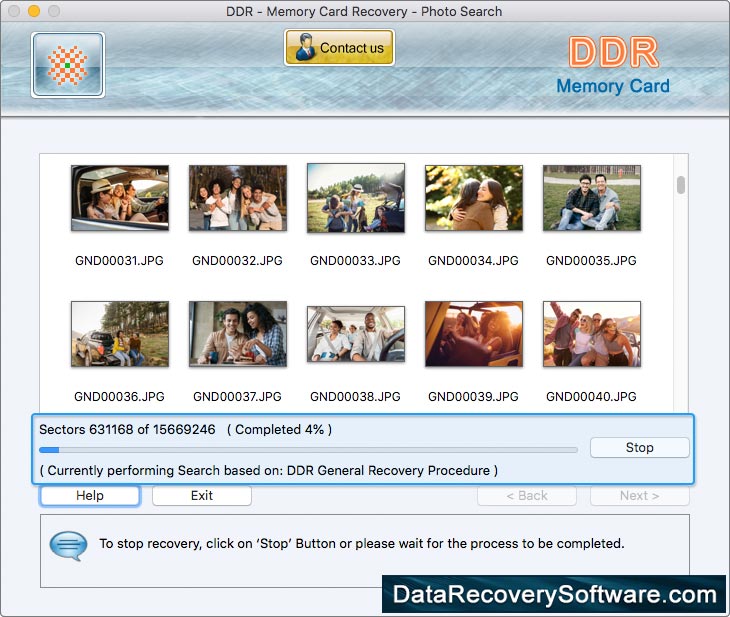Screen dimensions: 730x617
Task: Click the DDR orange logo icon
Action: tap(68, 65)
